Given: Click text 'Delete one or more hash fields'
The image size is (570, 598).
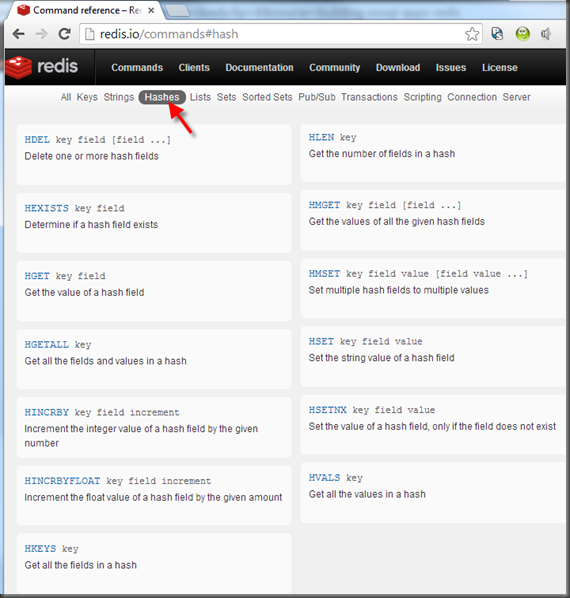Looking at the screenshot, I should (x=92, y=156).
